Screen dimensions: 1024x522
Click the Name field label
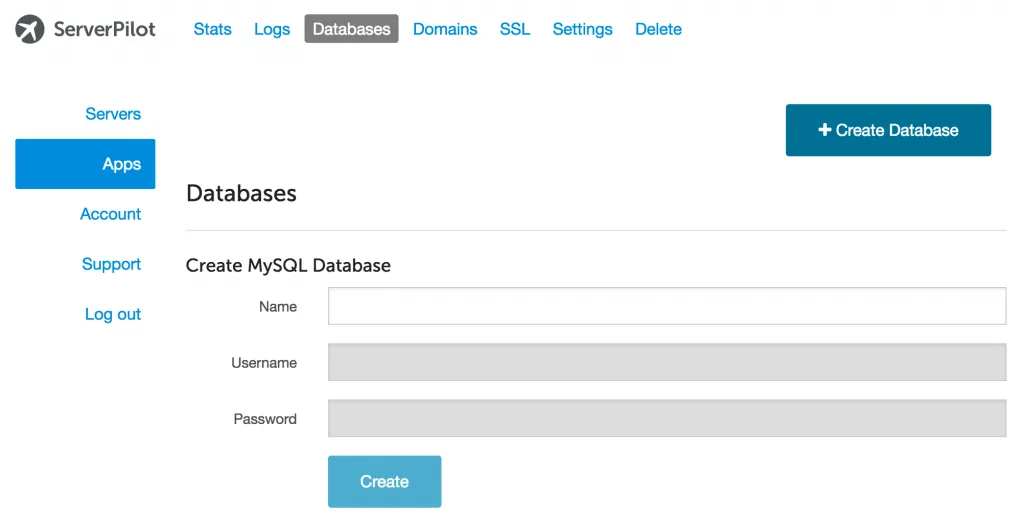pyautogui.click(x=278, y=306)
